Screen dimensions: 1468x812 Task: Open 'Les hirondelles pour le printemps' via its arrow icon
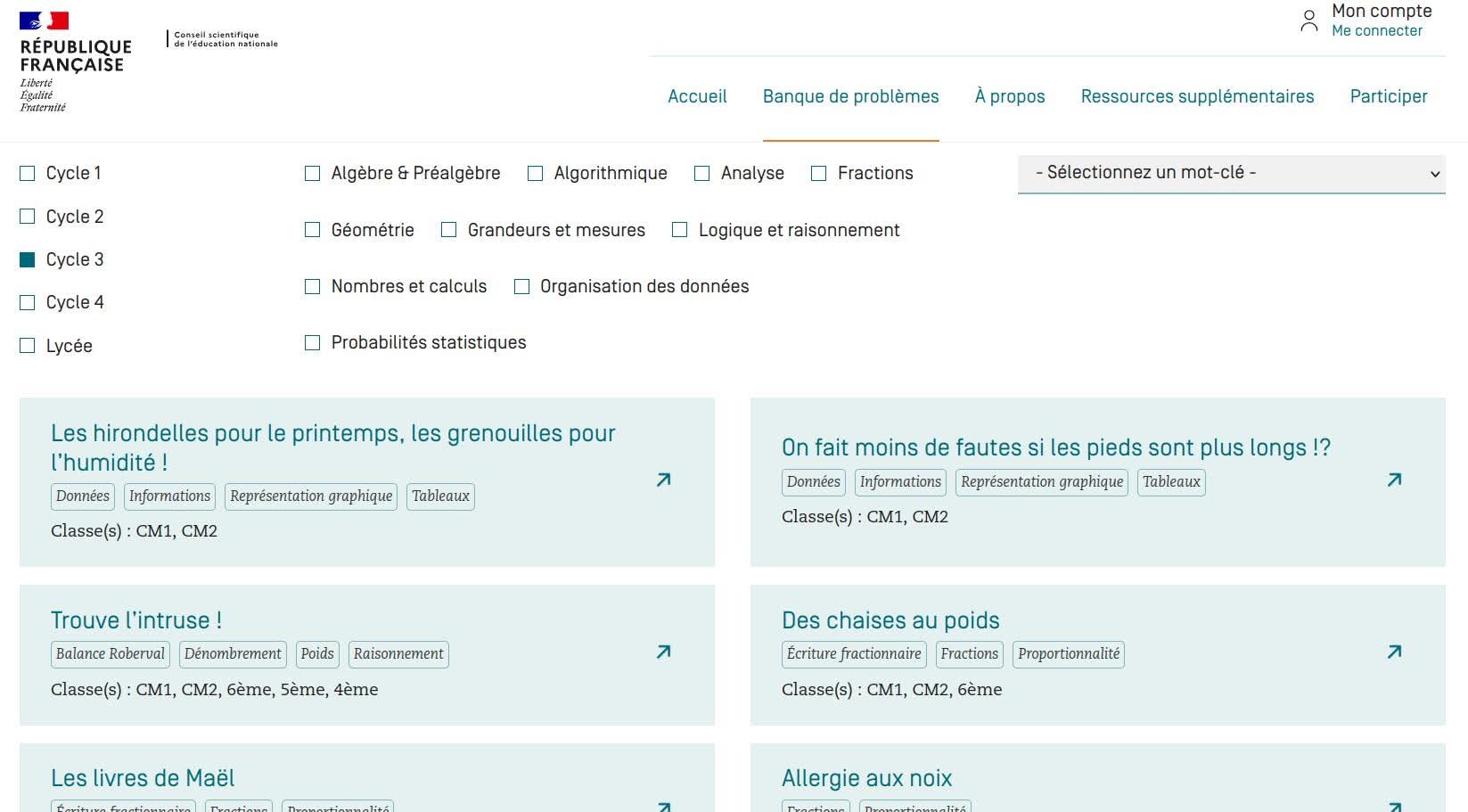click(x=663, y=480)
